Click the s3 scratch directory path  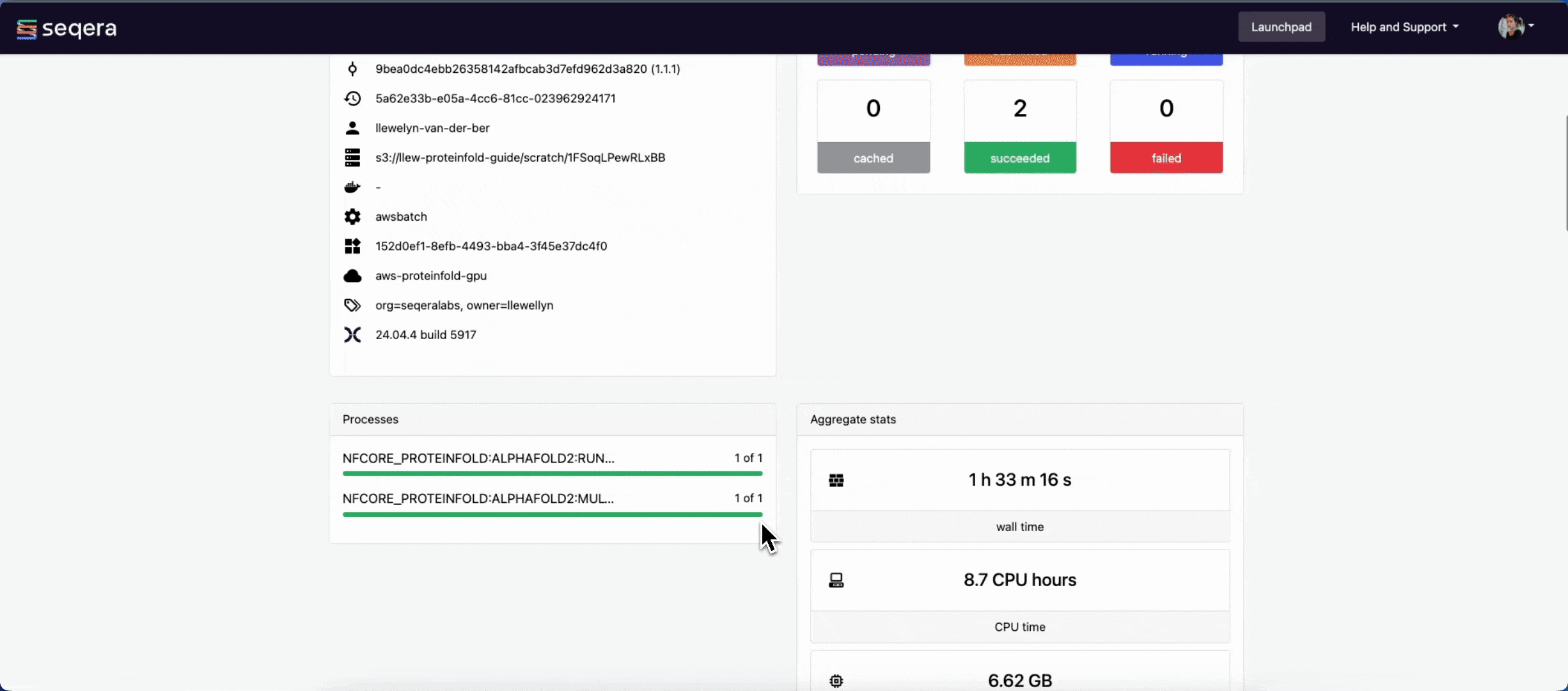tap(520, 157)
